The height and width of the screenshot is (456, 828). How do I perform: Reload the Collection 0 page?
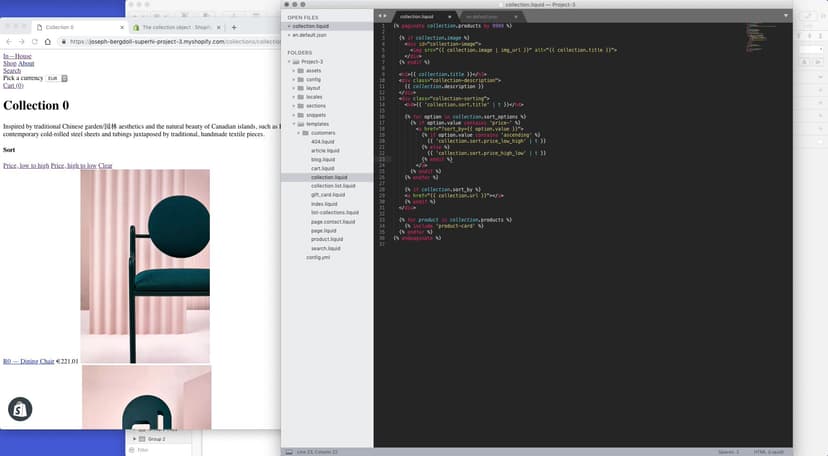tap(35, 41)
